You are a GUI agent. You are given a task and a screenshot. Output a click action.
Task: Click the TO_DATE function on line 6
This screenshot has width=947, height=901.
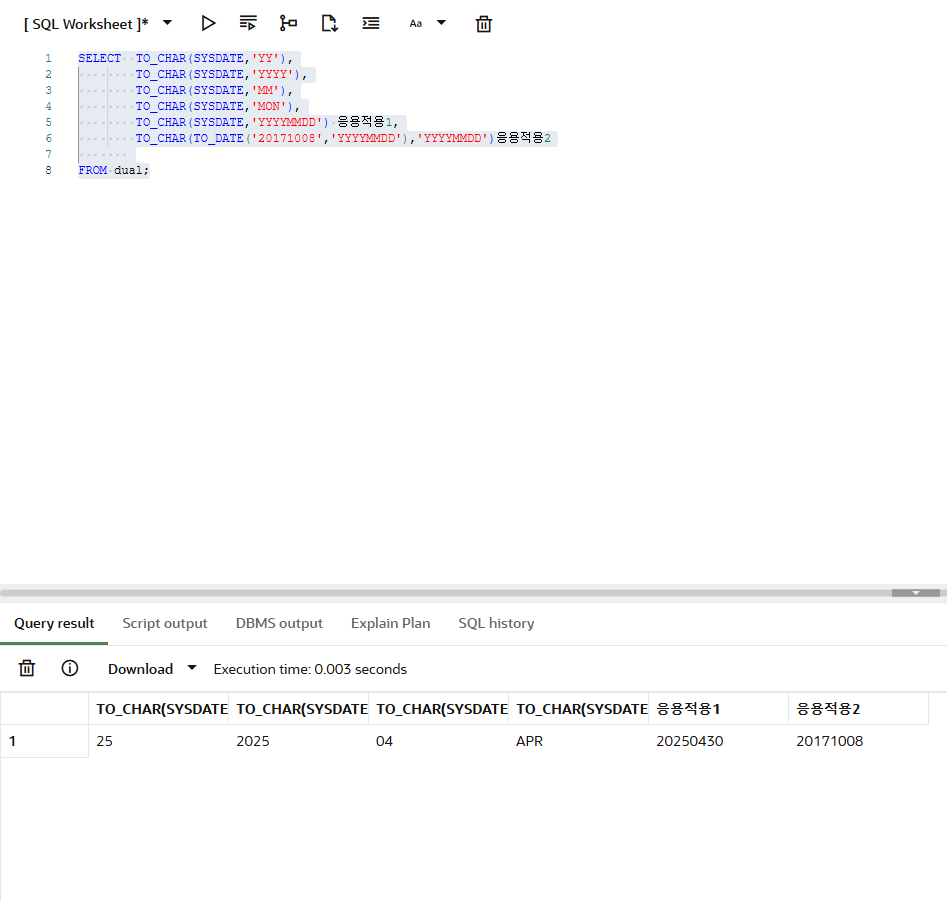click(218, 138)
